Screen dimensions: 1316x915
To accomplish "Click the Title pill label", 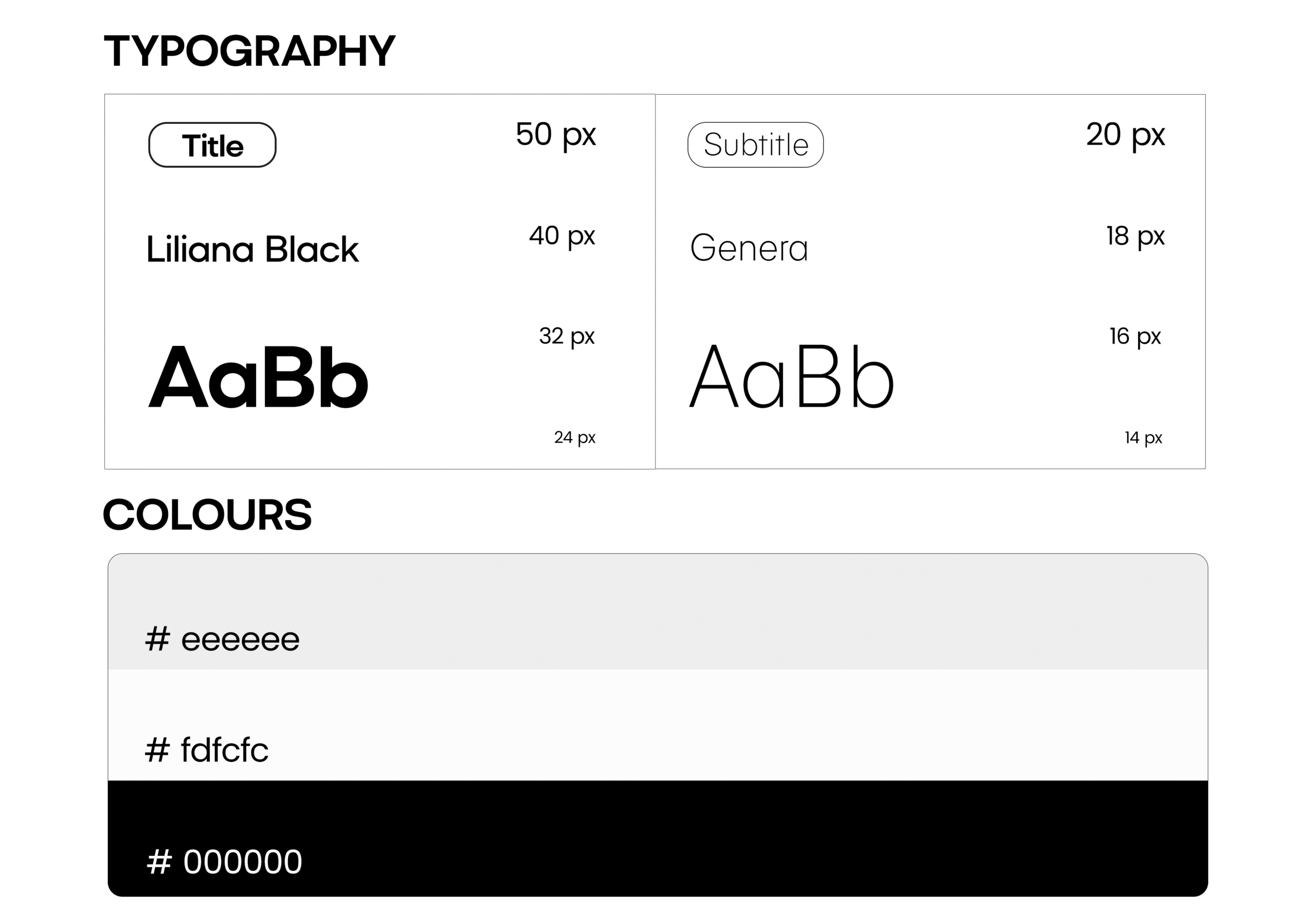I will pos(212,145).
